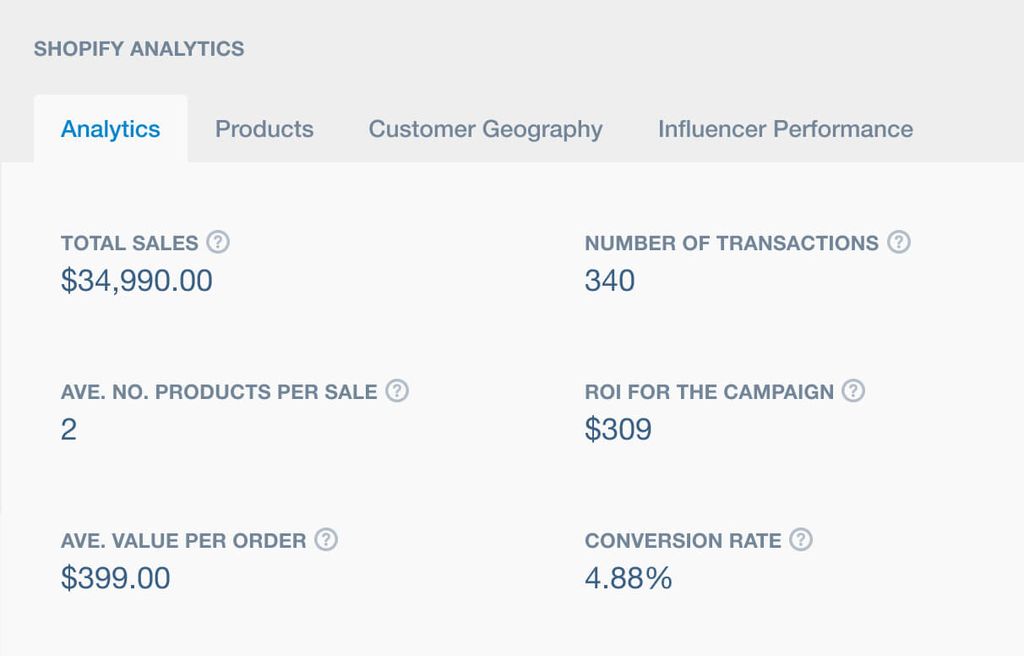Click help icon for Ave. No. Products Per Sale

pyautogui.click(x=397, y=391)
